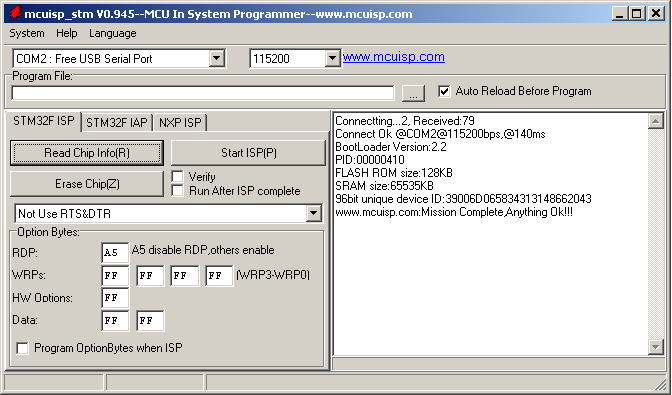Click the '96bit unique device ID' log line
Screen dimensions: 672x395
point(463,199)
